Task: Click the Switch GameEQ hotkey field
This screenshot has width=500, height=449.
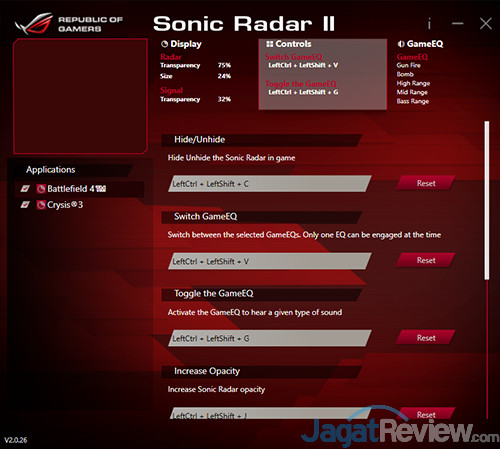Action: point(270,261)
